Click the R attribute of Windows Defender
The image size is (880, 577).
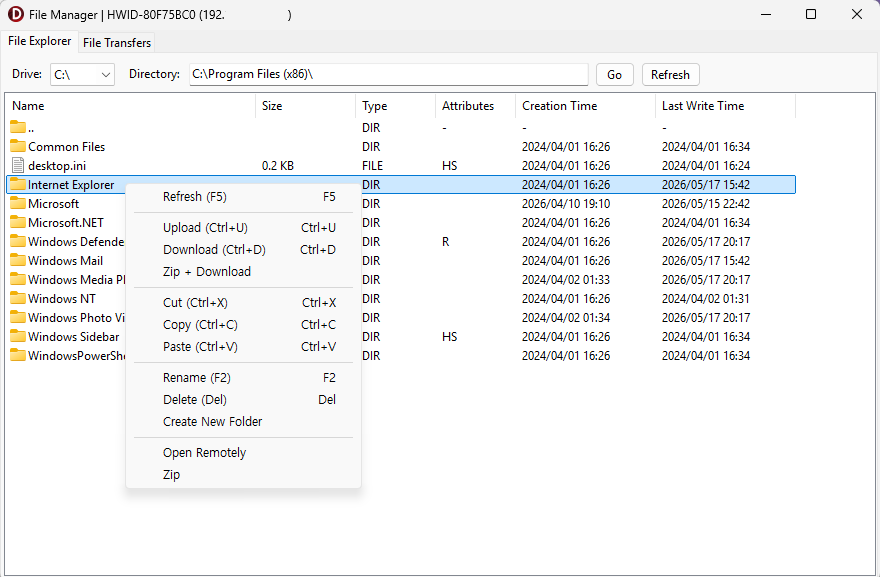446,242
